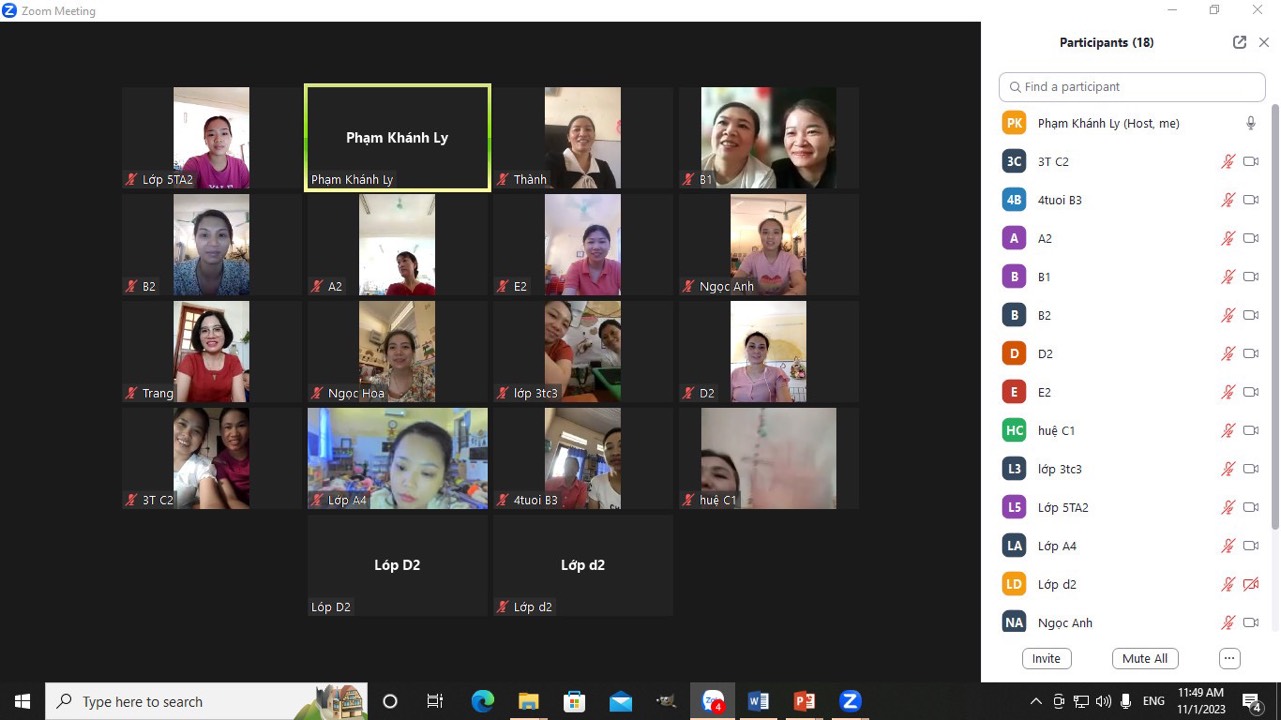Viewport: 1281px width, 720px height.
Task: Open the ENG language selector in the taskbar
Action: pyautogui.click(x=1153, y=701)
